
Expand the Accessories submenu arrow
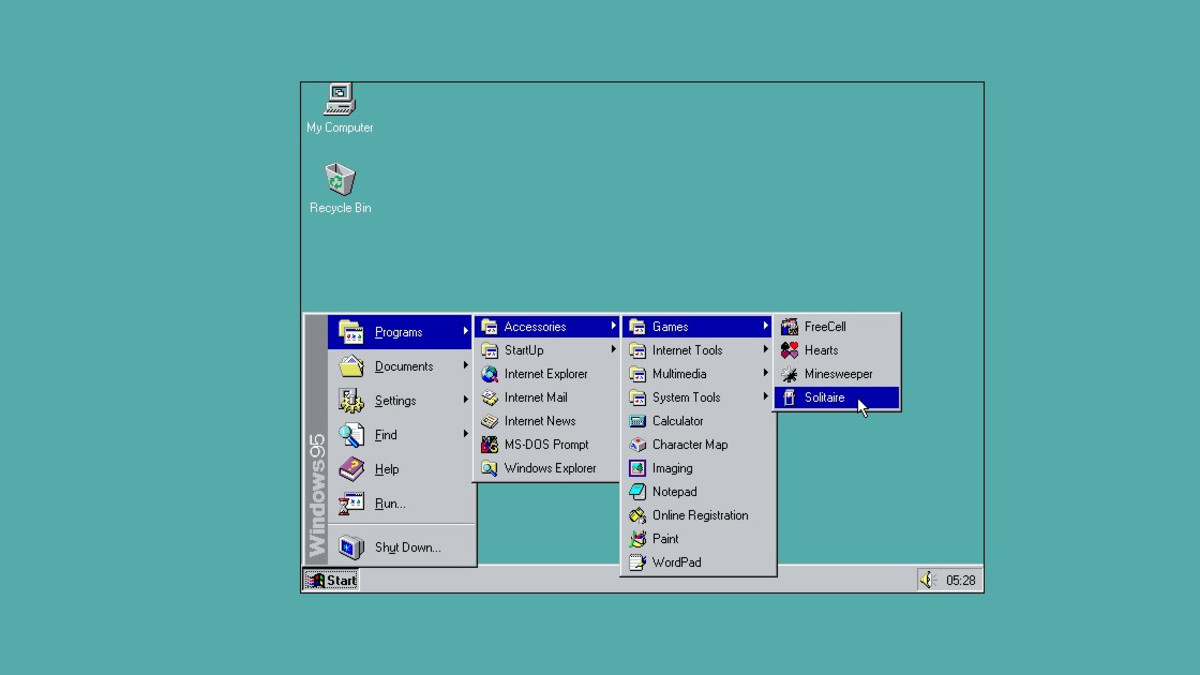pyautogui.click(x=613, y=326)
